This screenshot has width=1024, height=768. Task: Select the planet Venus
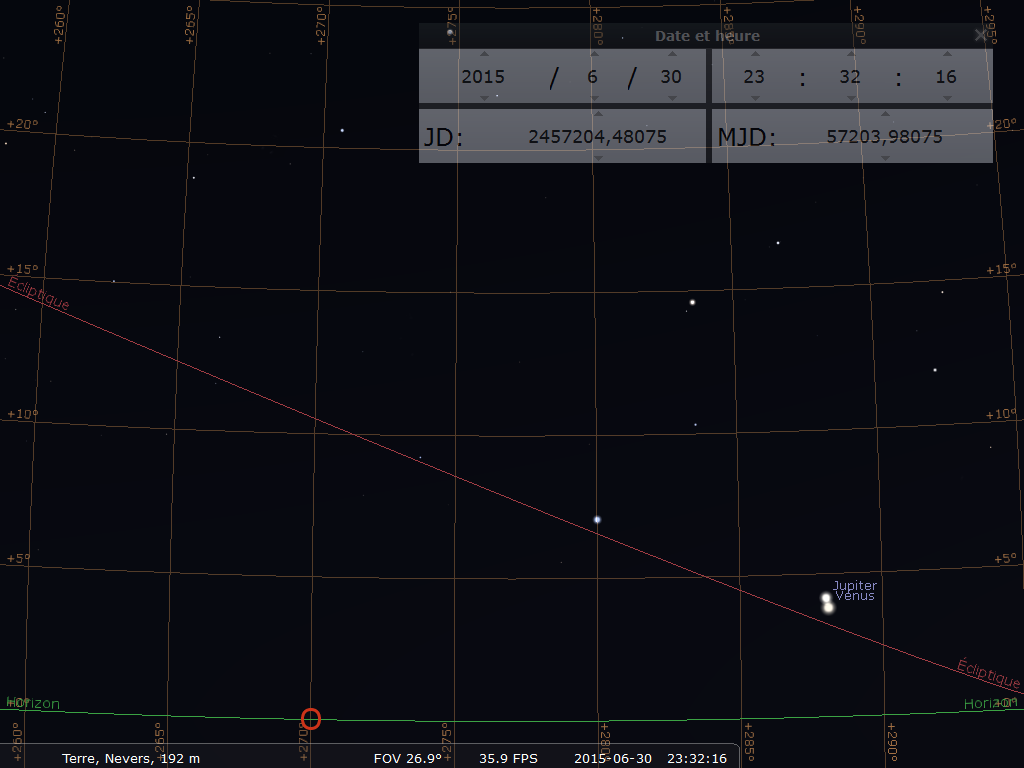829,608
